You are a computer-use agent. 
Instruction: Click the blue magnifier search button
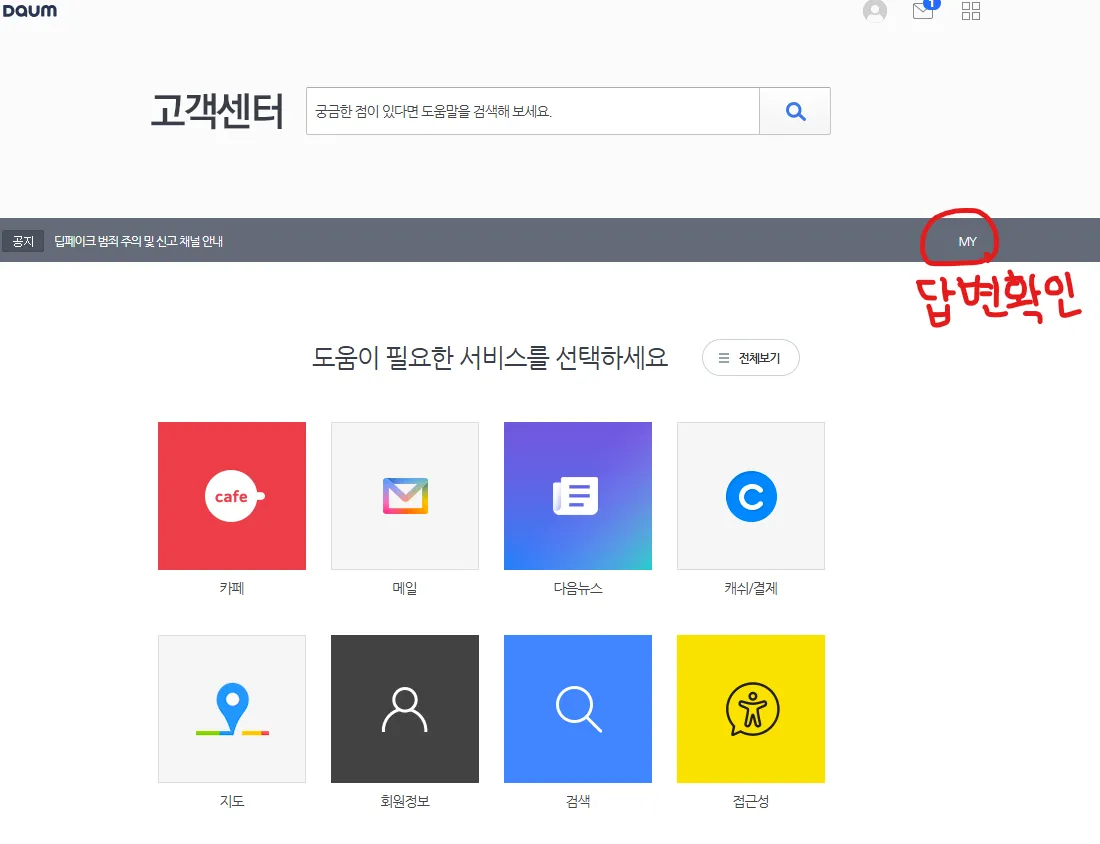(x=794, y=111)
